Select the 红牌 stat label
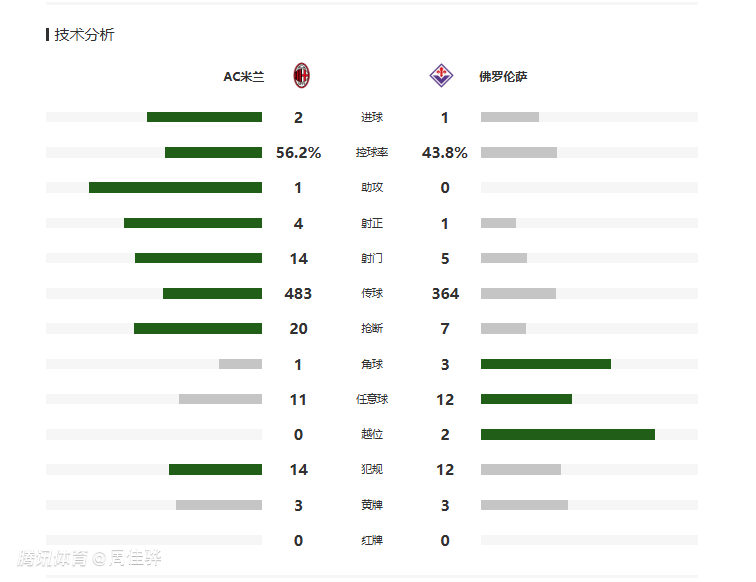This screenshot has height=582, width=756. [371, 540]
